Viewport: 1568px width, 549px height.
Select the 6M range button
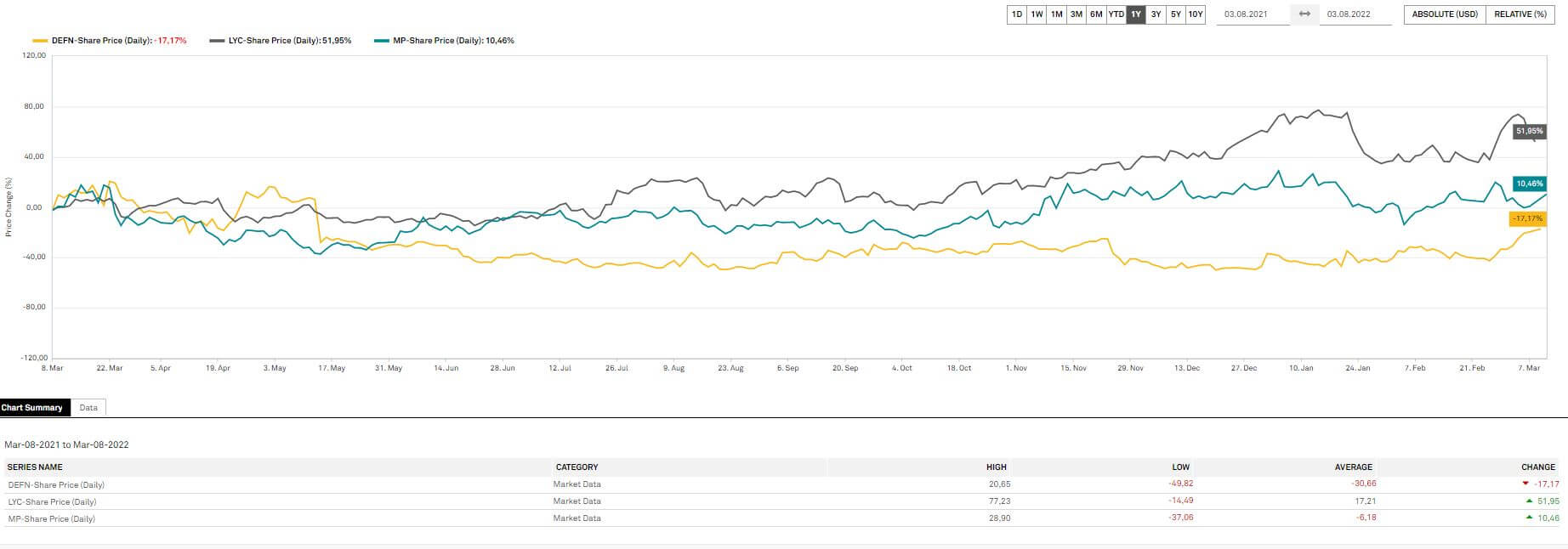coord(1096,14)
